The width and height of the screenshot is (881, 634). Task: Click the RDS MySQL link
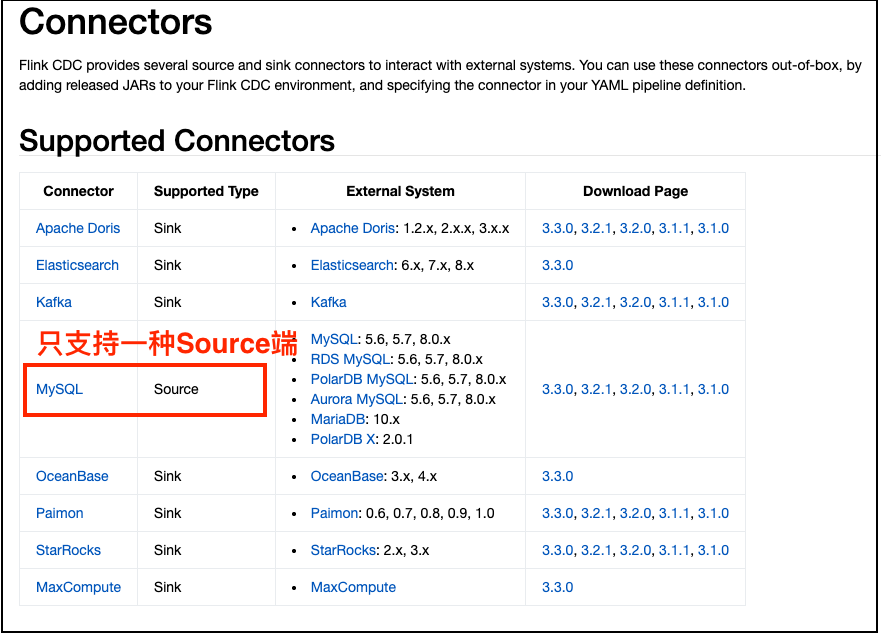pyautogui.click(x=351, y=359)
